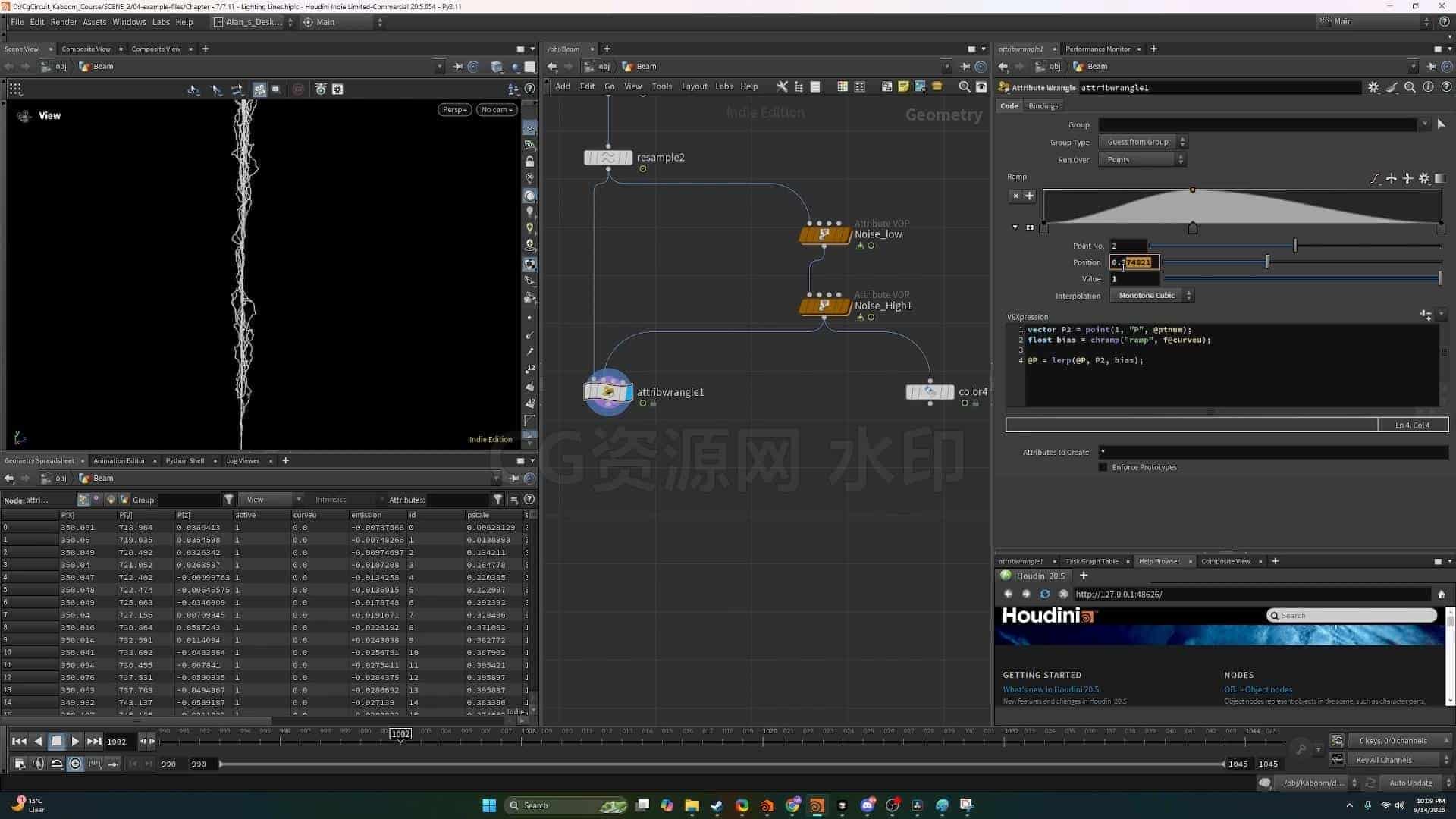Switch to the Bindings tab
This screenshot has height=819, width=1456.
pyautogui.click(x=1043, y=106)
